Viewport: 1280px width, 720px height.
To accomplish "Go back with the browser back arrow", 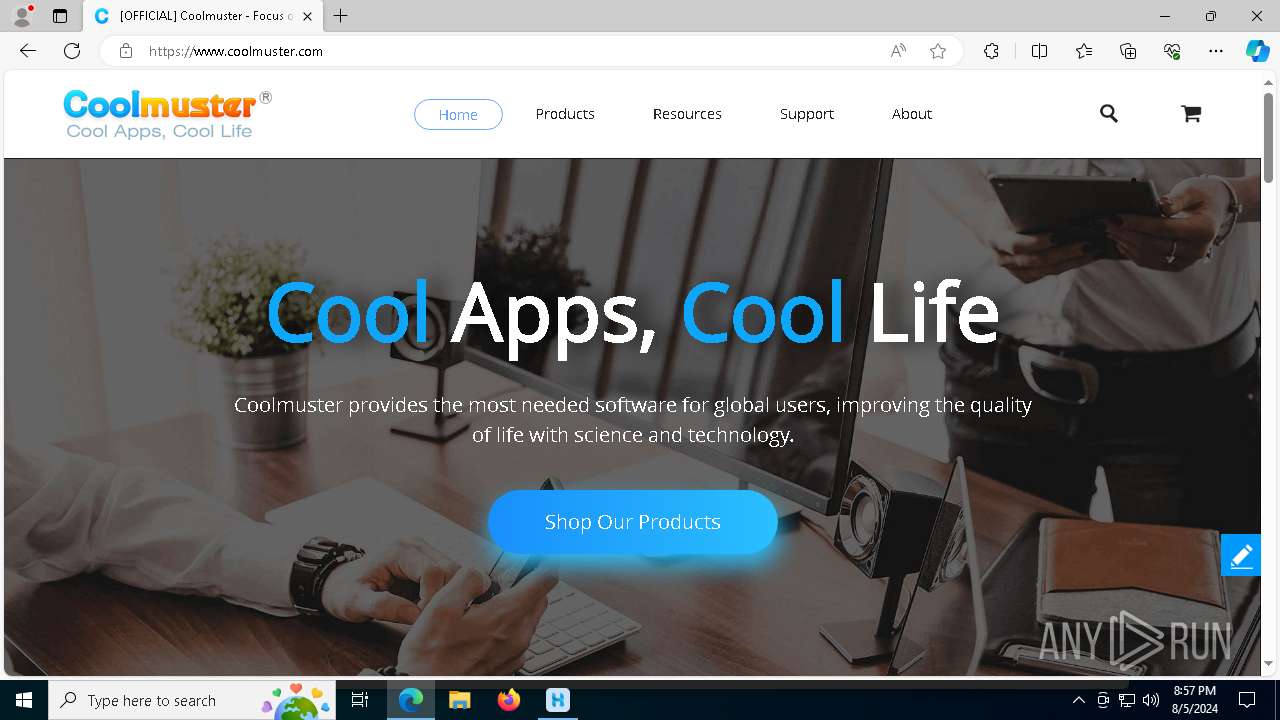I will tap(28, 51).
